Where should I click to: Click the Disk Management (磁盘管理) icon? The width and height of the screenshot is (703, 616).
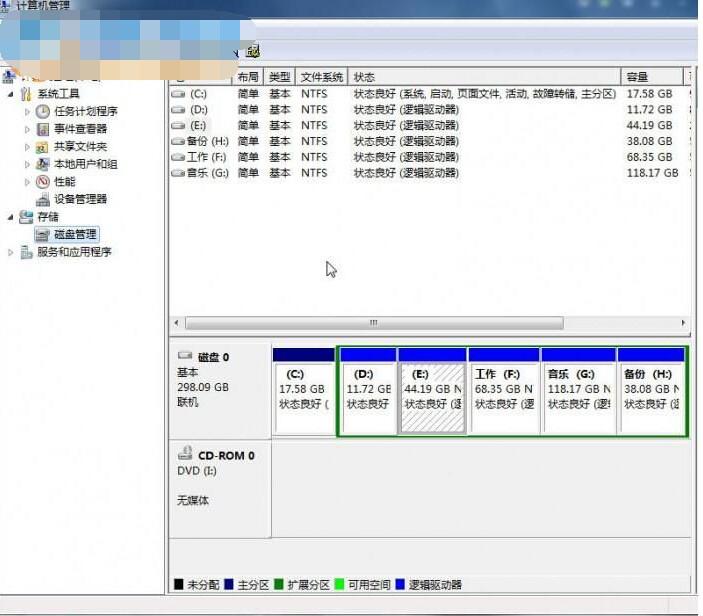(x=43, y=234)
